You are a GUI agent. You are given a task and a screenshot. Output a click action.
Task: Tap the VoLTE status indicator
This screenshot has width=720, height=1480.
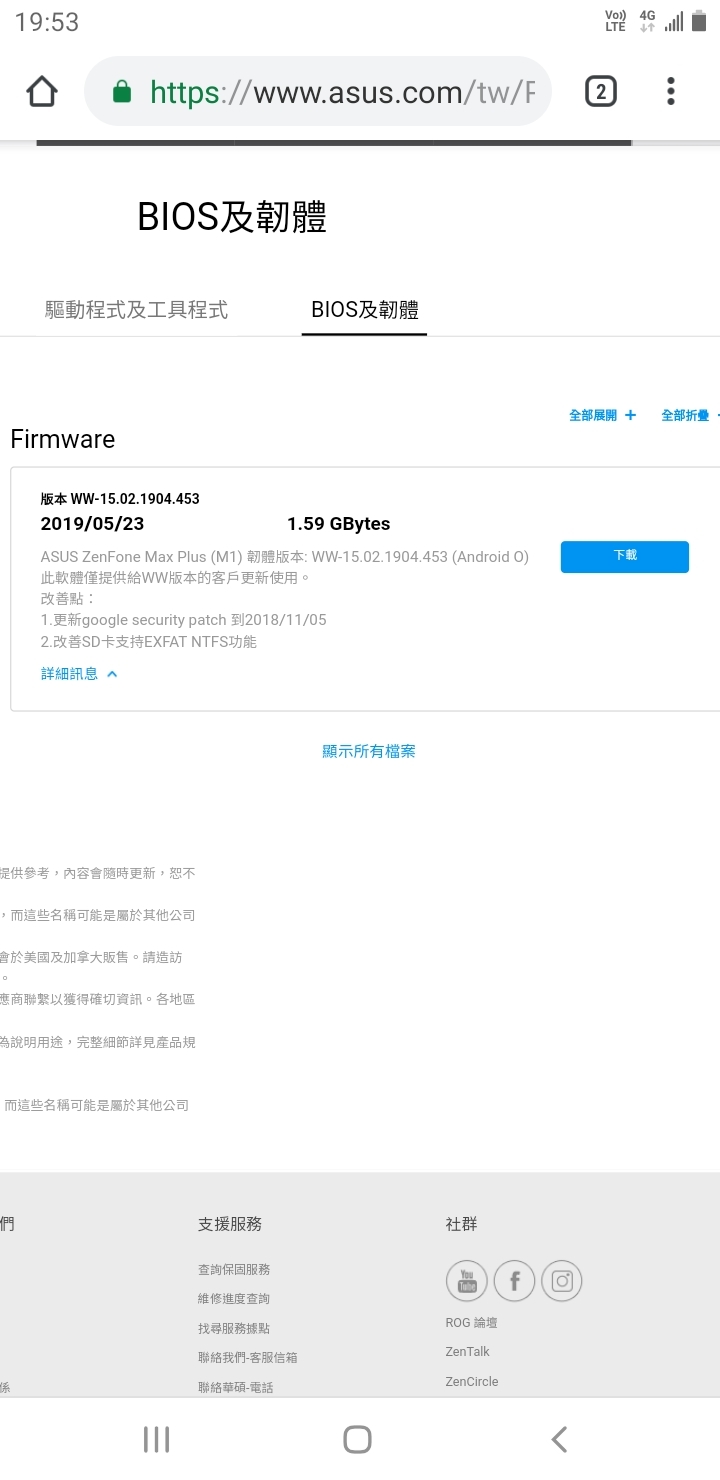coord(615,21)
